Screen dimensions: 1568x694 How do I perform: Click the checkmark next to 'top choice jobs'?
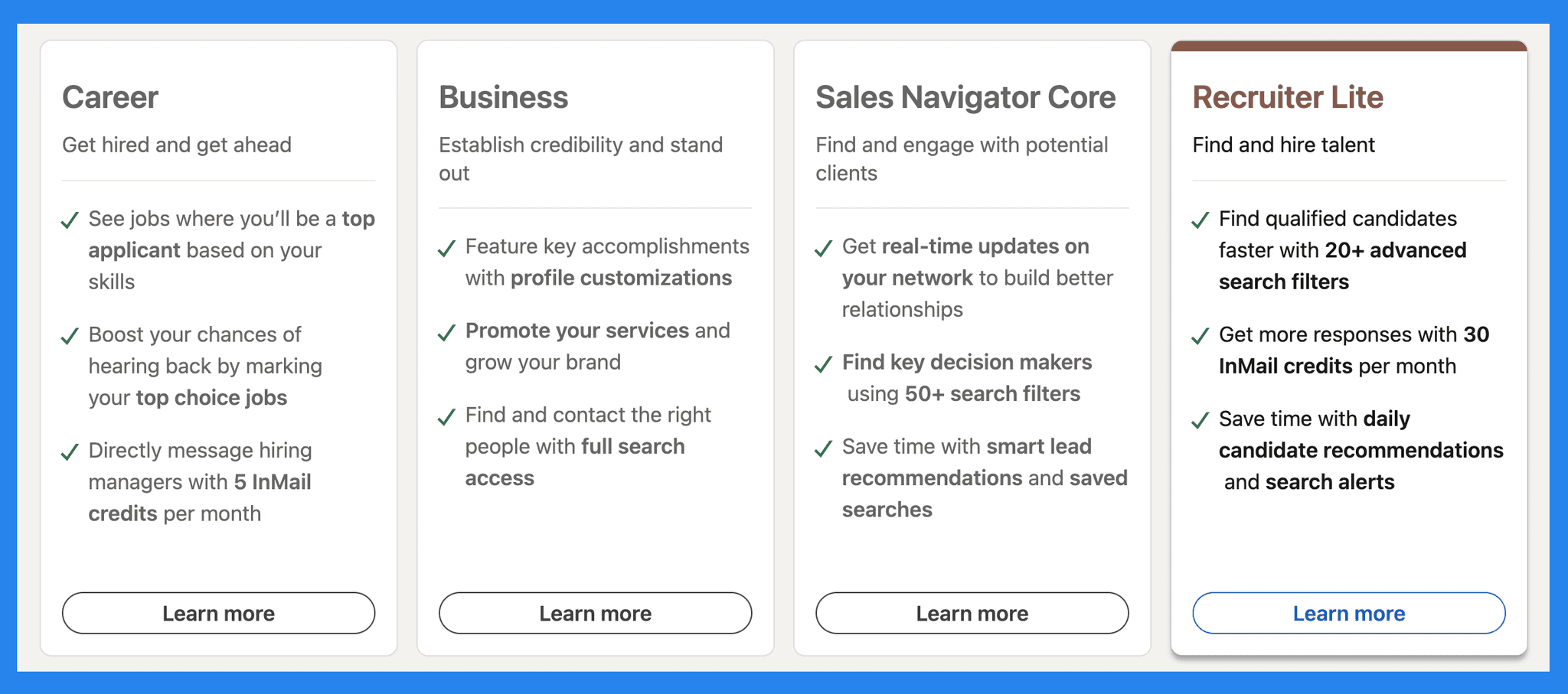70,335
